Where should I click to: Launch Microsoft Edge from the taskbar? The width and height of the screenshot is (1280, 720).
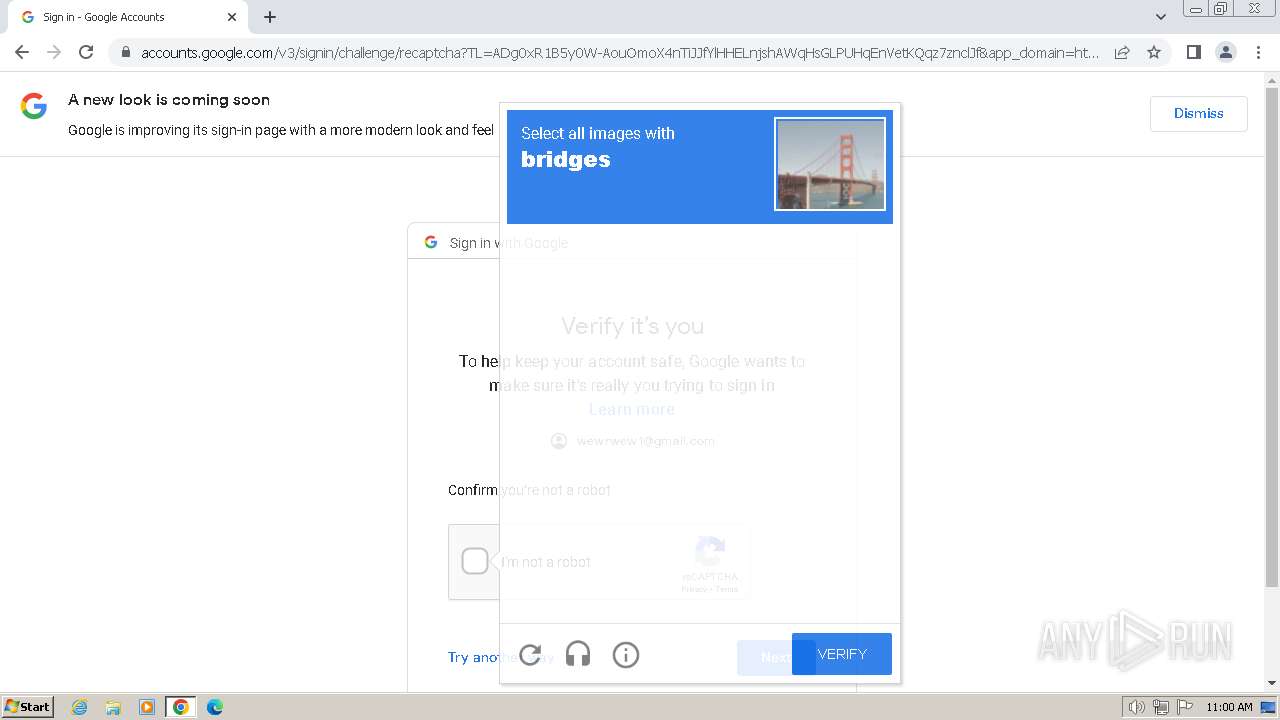pos(215,707)
